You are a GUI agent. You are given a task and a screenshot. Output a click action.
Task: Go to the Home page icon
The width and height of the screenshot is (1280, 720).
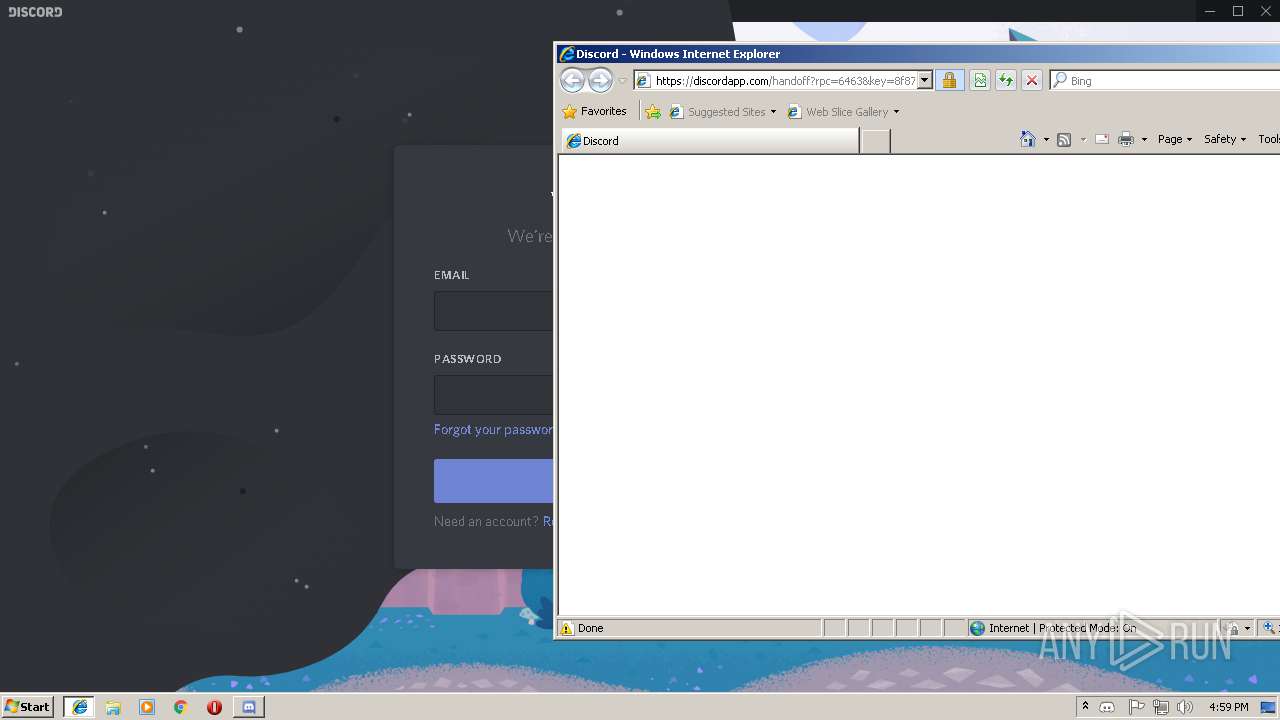(1028, 139)
